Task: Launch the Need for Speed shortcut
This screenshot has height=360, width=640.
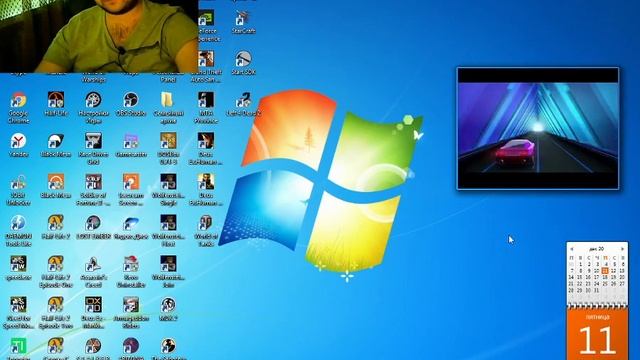Action: pos(18,313)
